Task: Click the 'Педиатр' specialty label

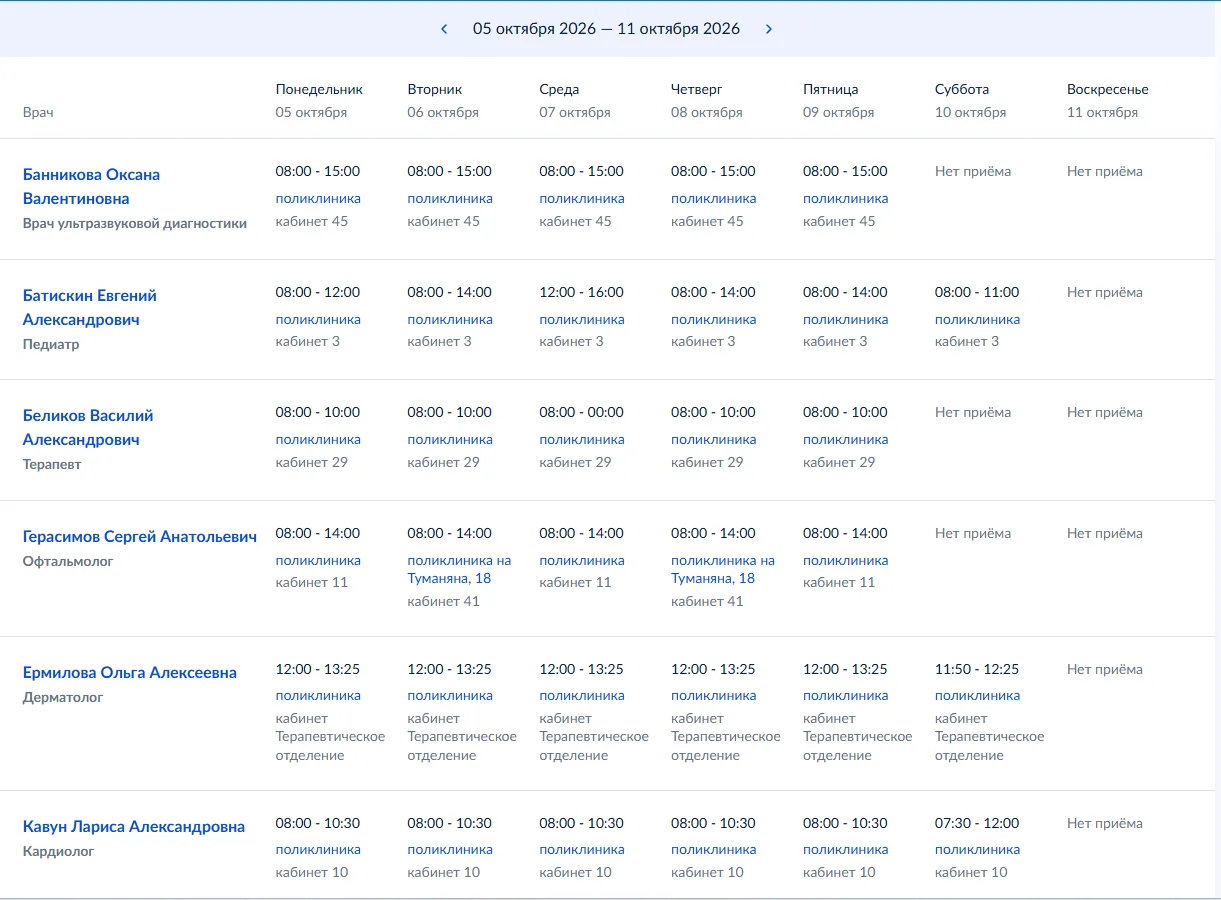Action: (51, 344)
